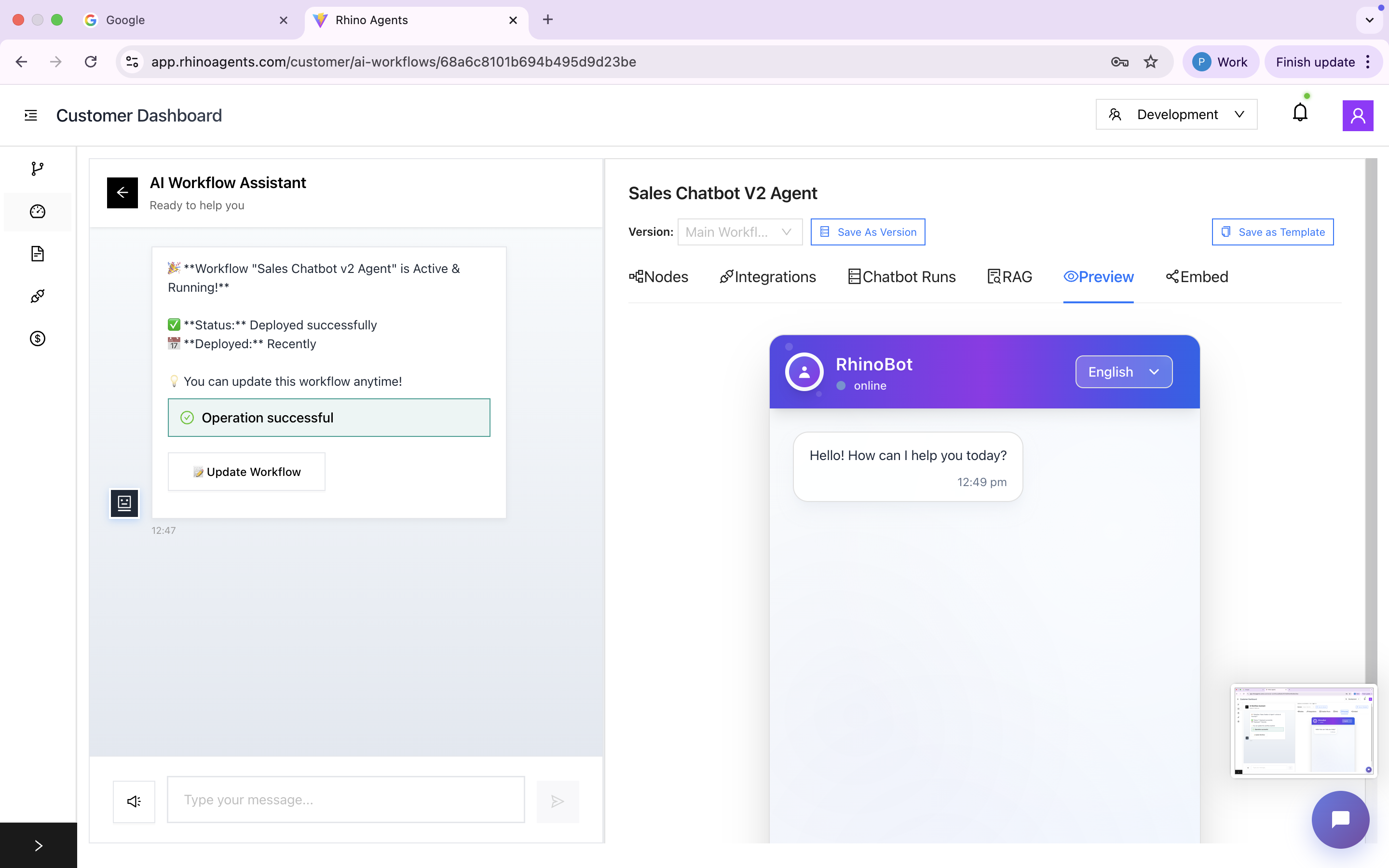The height and width of the screenshot is (868, 1389).
Task: Click Save As Version button
Action: point(868,232)
